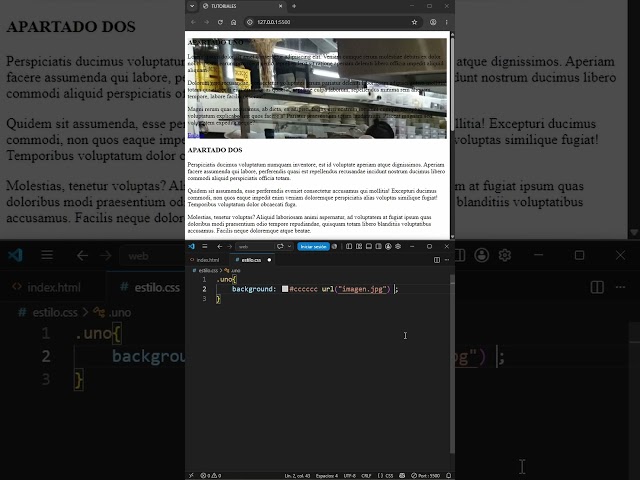Click Espacios: 4 indentation status item
This screenshot has width=640, height=480.
327,476
